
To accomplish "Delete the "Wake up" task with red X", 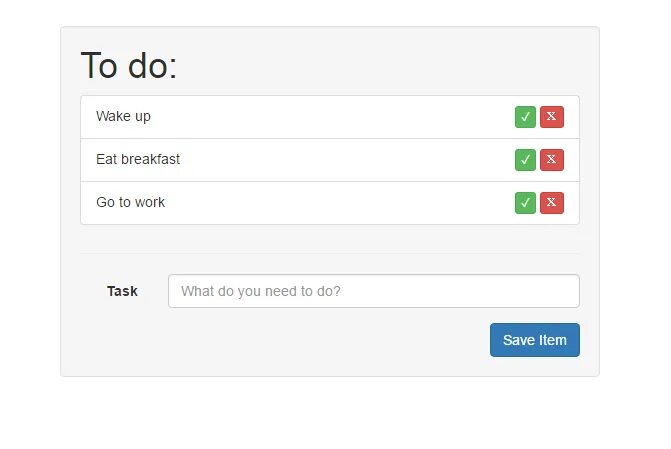I will [552, 117].
